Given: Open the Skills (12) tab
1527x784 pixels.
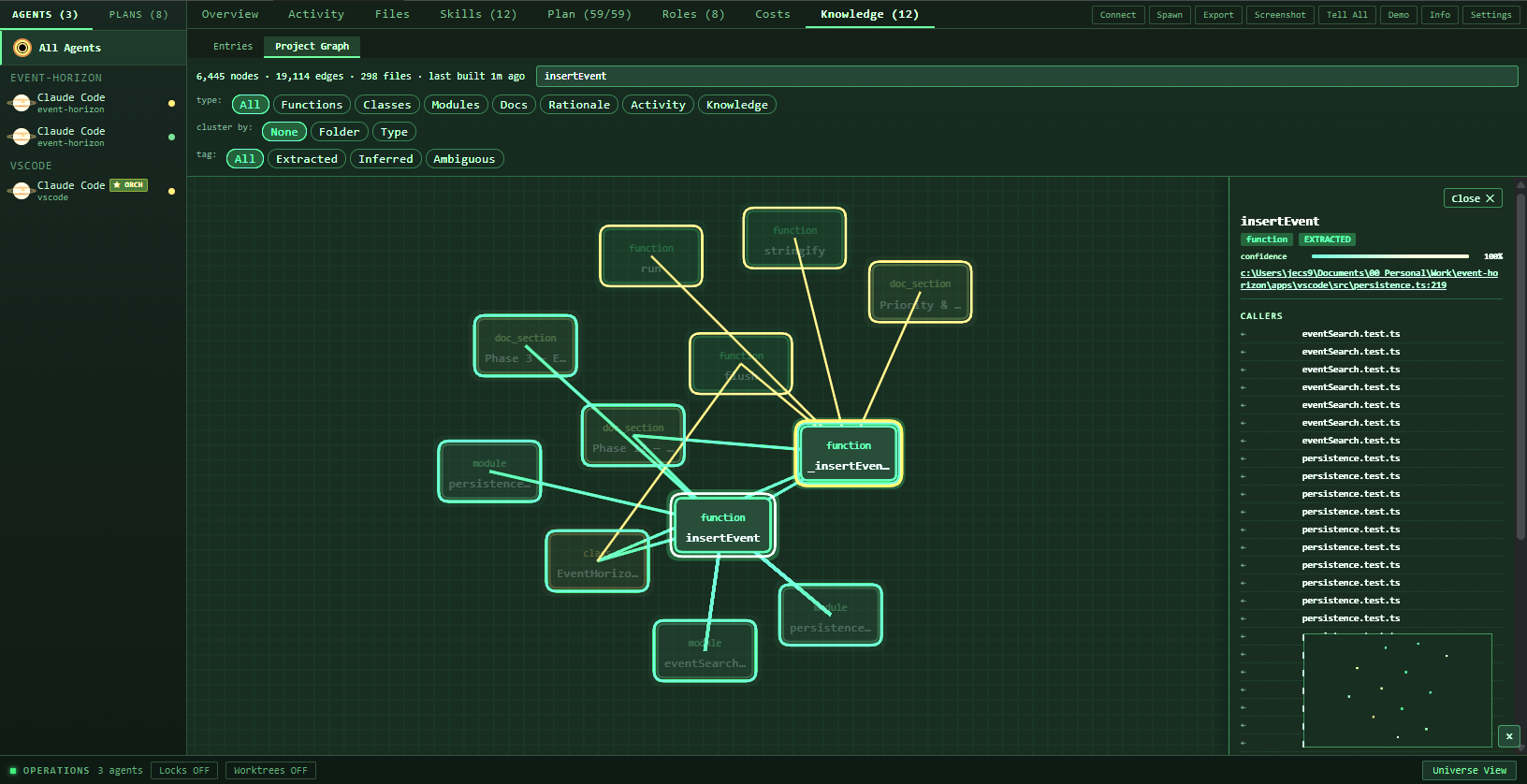Looking at the screenshot, I should [478, 14].
